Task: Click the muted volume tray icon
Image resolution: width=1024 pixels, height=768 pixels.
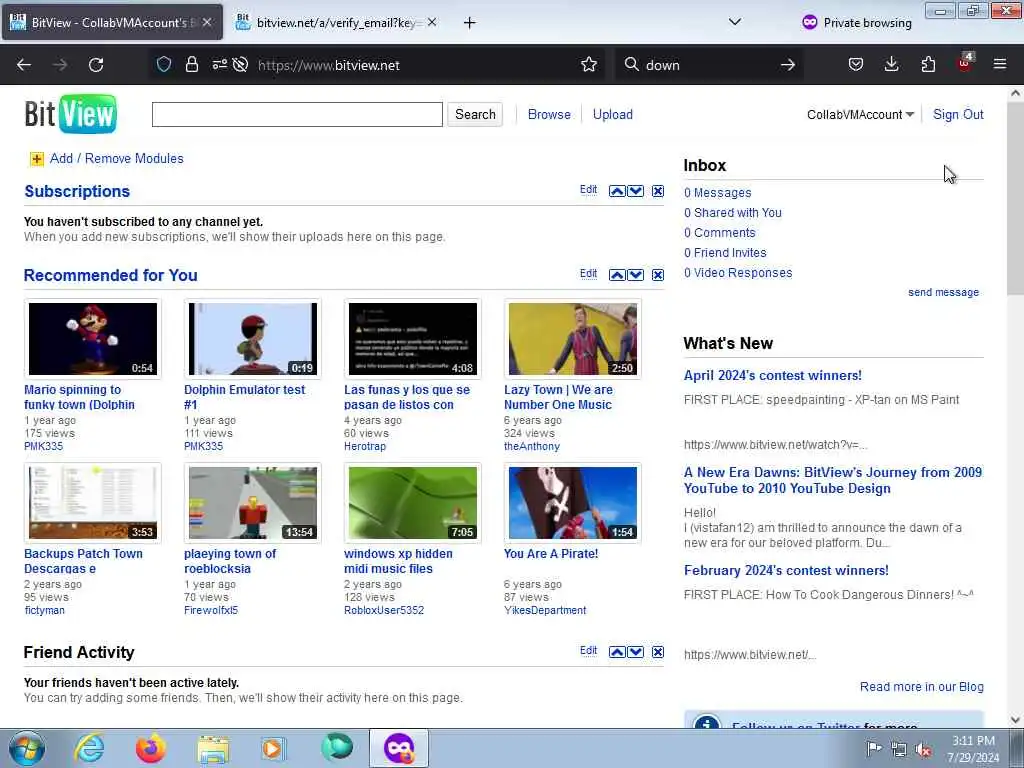Action: (923, 749)
